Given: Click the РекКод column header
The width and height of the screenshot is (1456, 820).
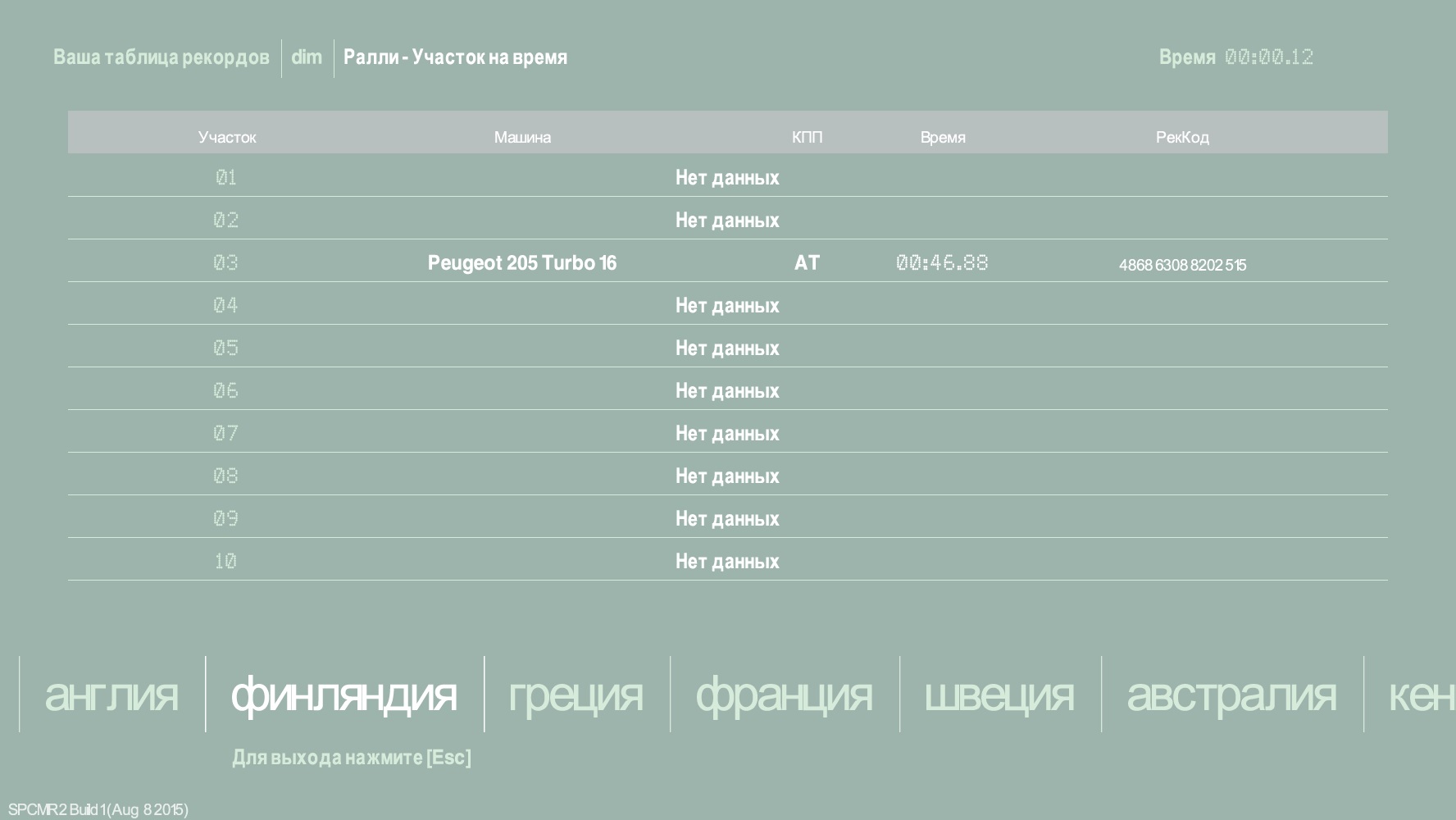Looking at the screenshot, I should click(1182, 137).
